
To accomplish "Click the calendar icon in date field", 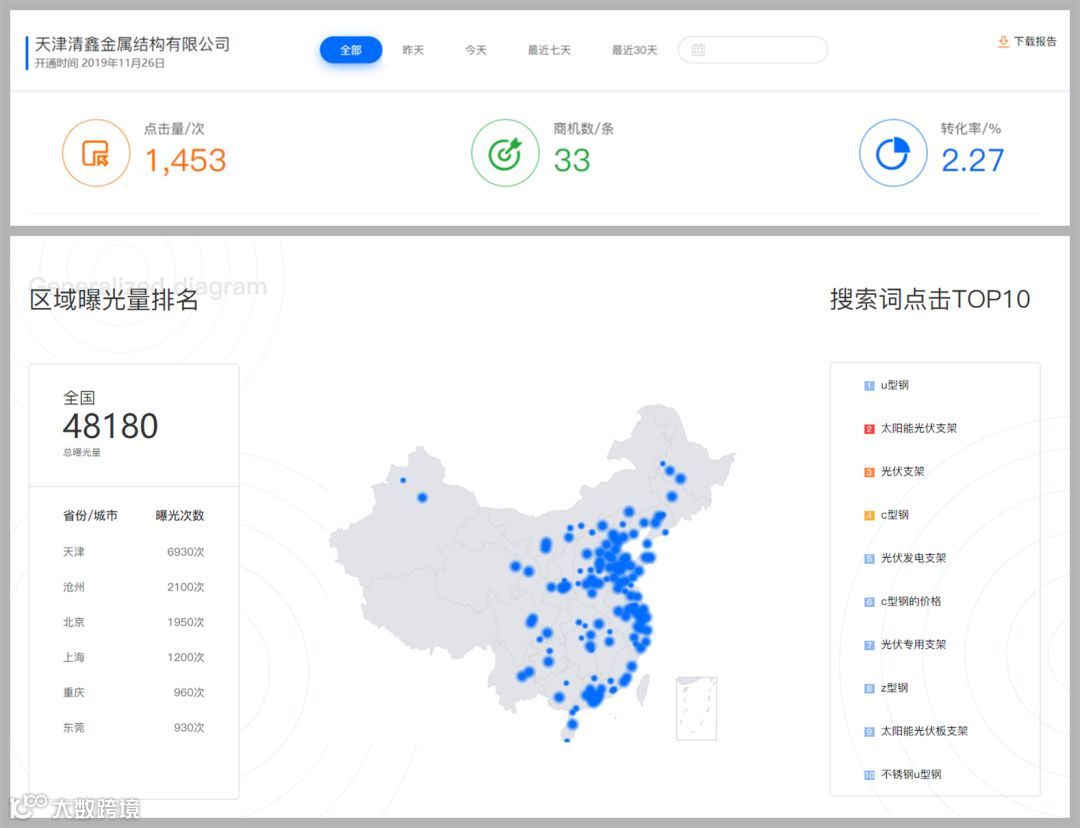I will [x=698, y=50].
